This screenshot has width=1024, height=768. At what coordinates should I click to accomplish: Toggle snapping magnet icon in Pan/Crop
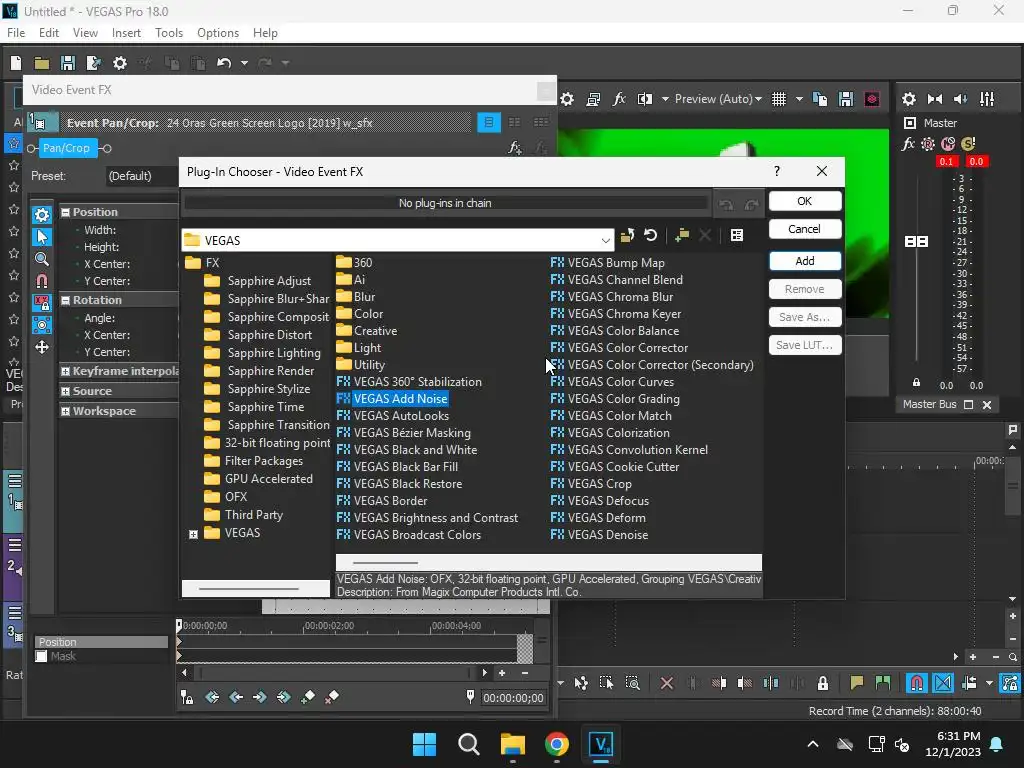click(x=42, y=281)
